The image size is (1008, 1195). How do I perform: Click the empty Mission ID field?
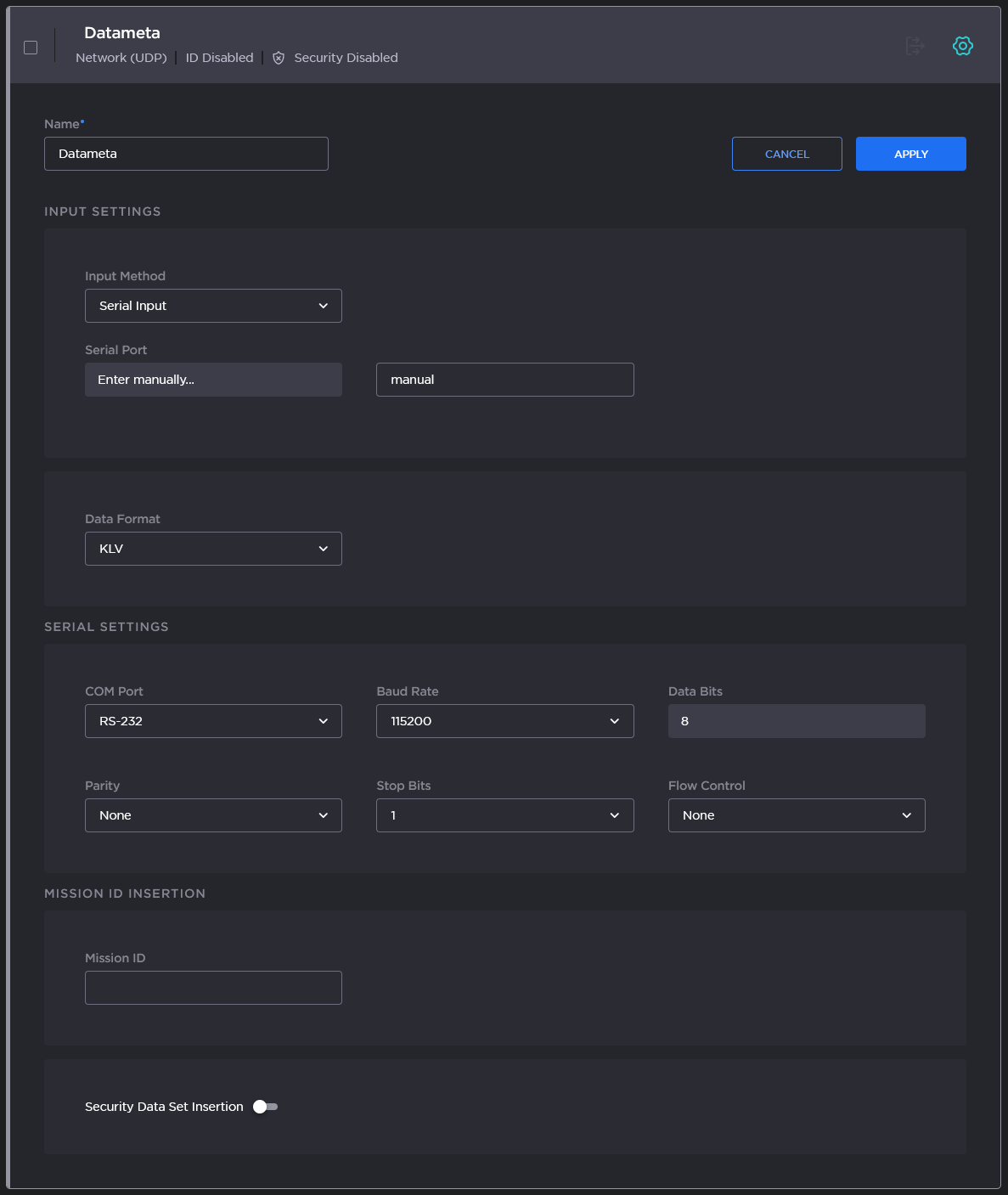pos(213,987)
